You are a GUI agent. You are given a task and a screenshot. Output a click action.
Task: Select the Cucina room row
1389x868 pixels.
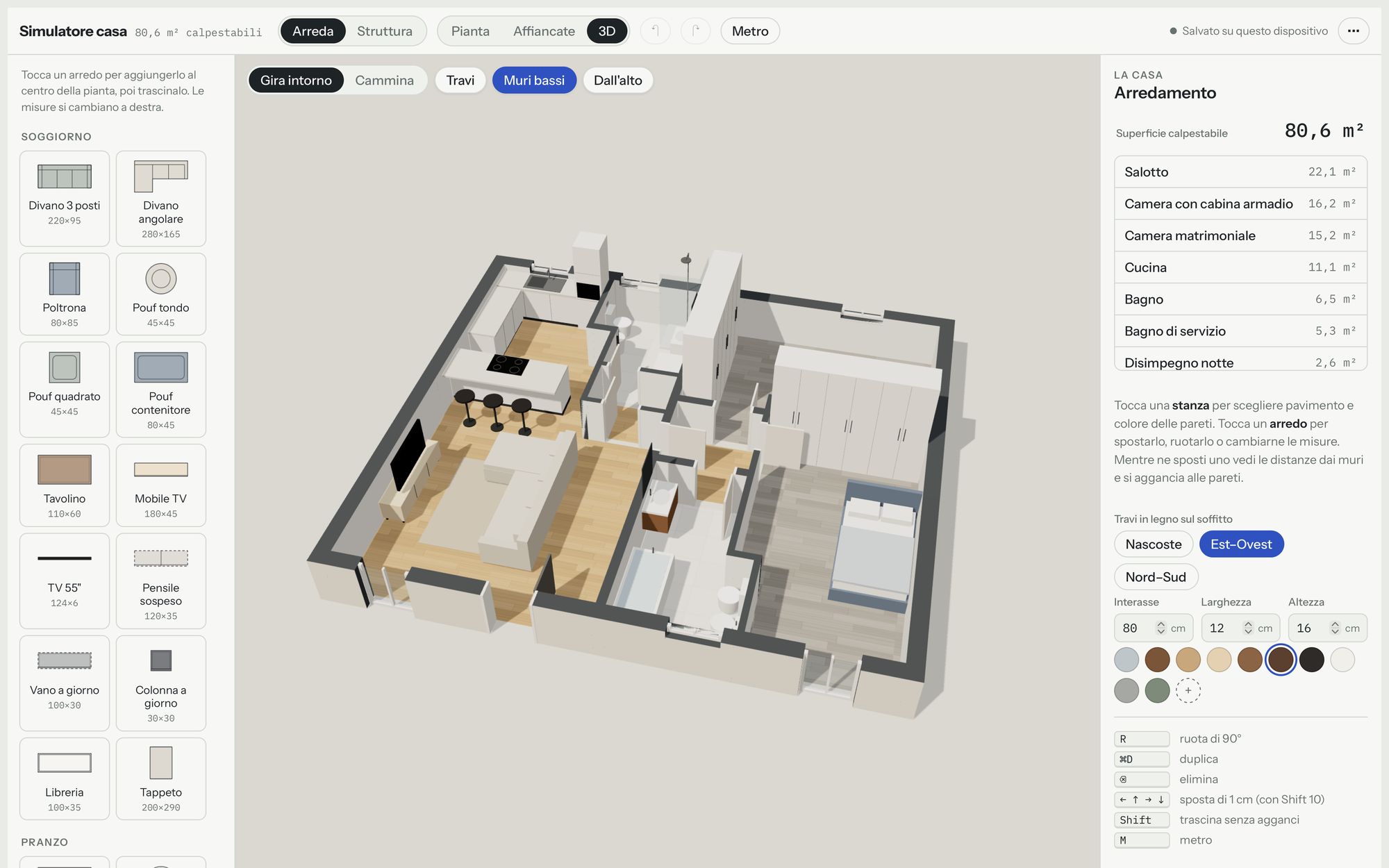1240,267
